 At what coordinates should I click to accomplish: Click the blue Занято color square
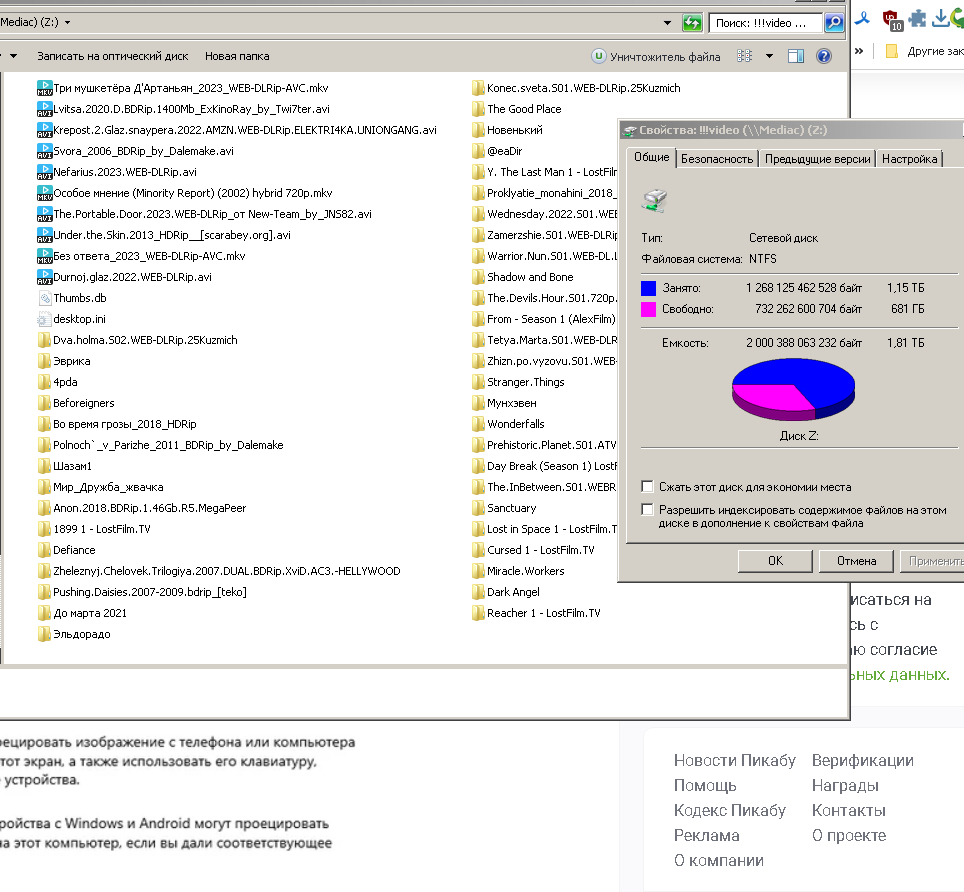(x=648, y=288)
